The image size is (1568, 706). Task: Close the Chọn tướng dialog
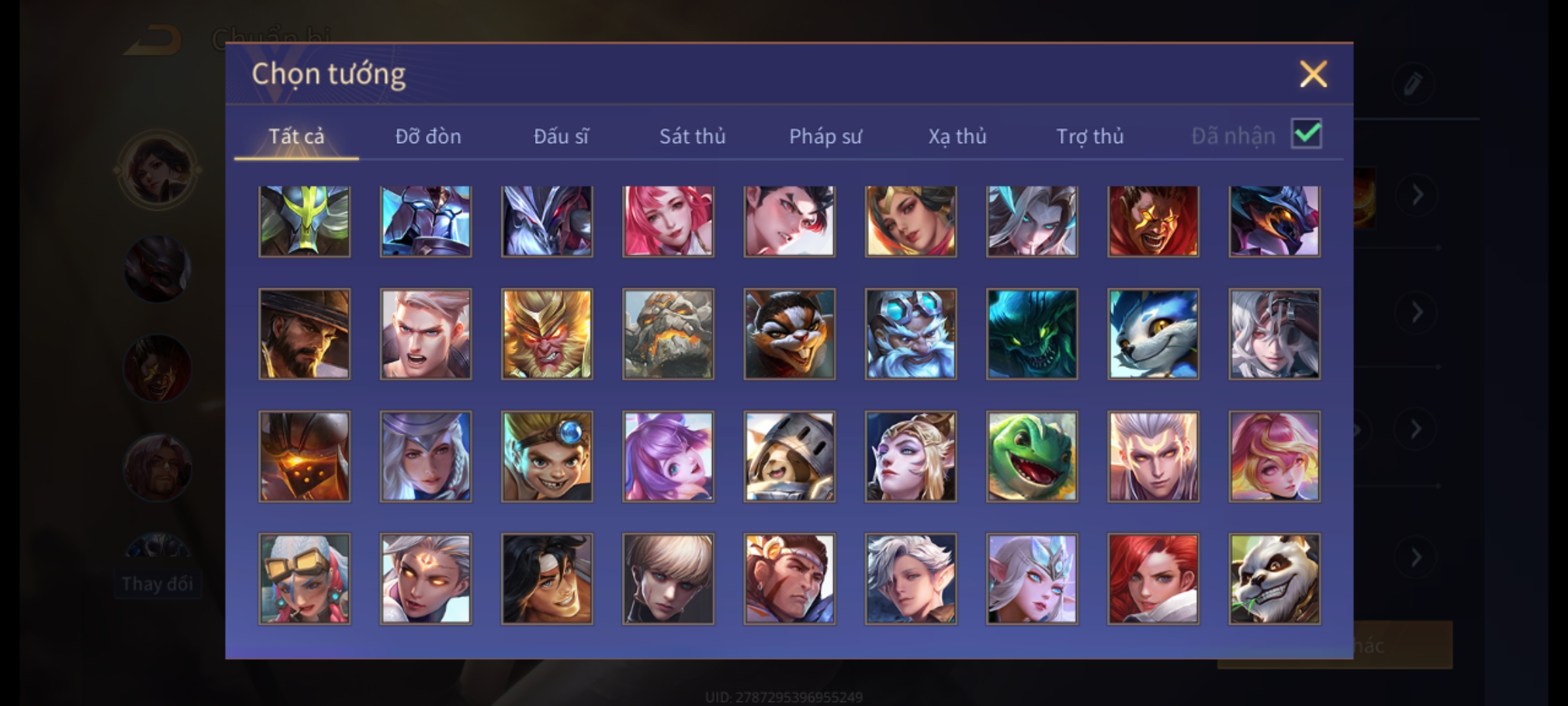tap(1313, 74)
